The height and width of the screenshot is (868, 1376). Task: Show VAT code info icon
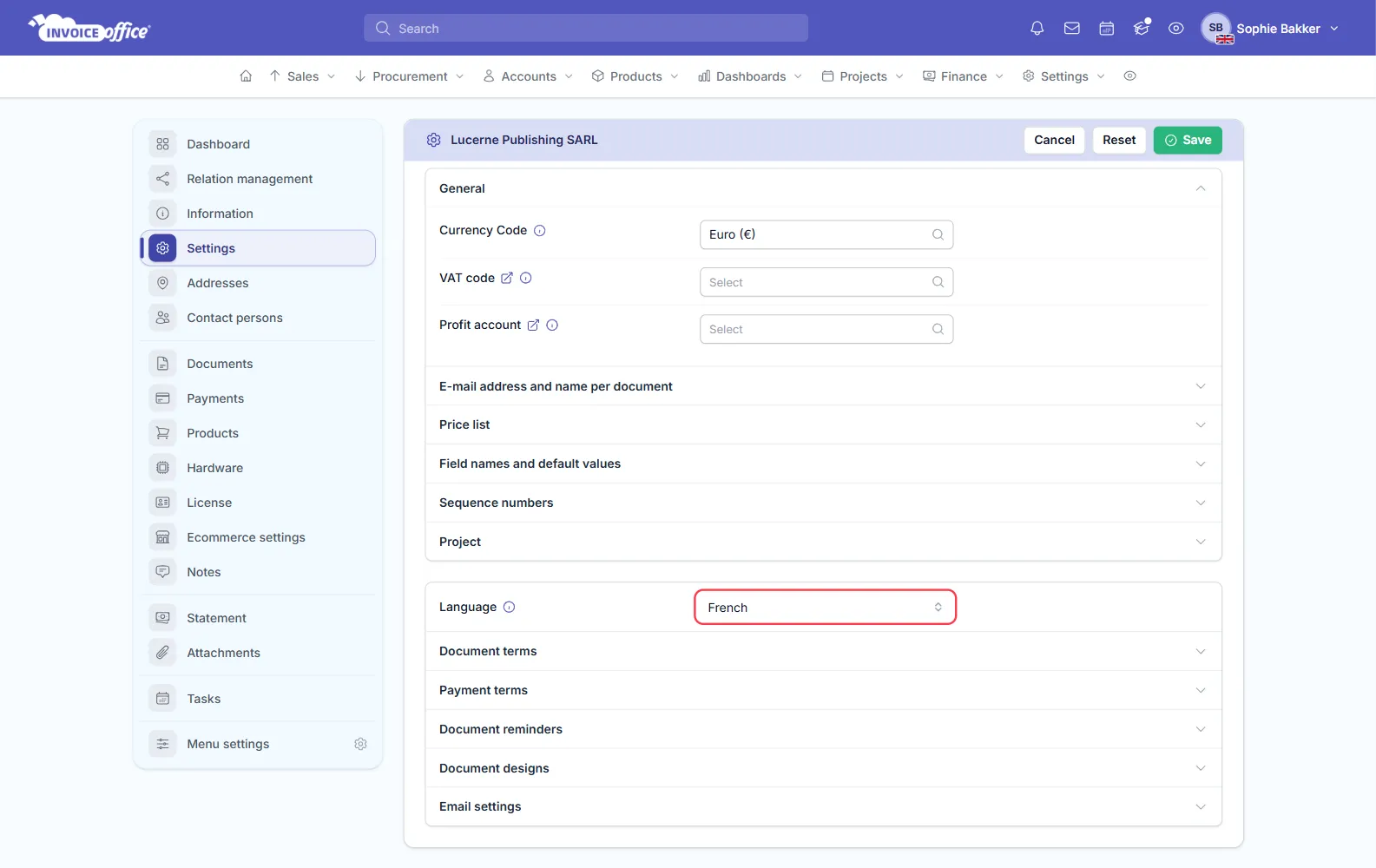(525, 278)
